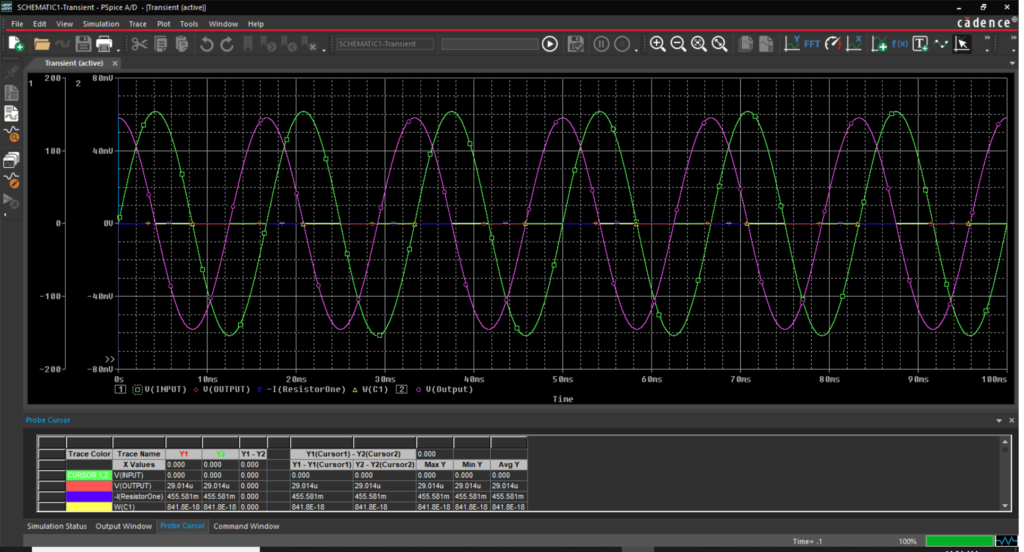
Task: Open the Tools menu
Action: pyautogui.click(x=189, y=24)
